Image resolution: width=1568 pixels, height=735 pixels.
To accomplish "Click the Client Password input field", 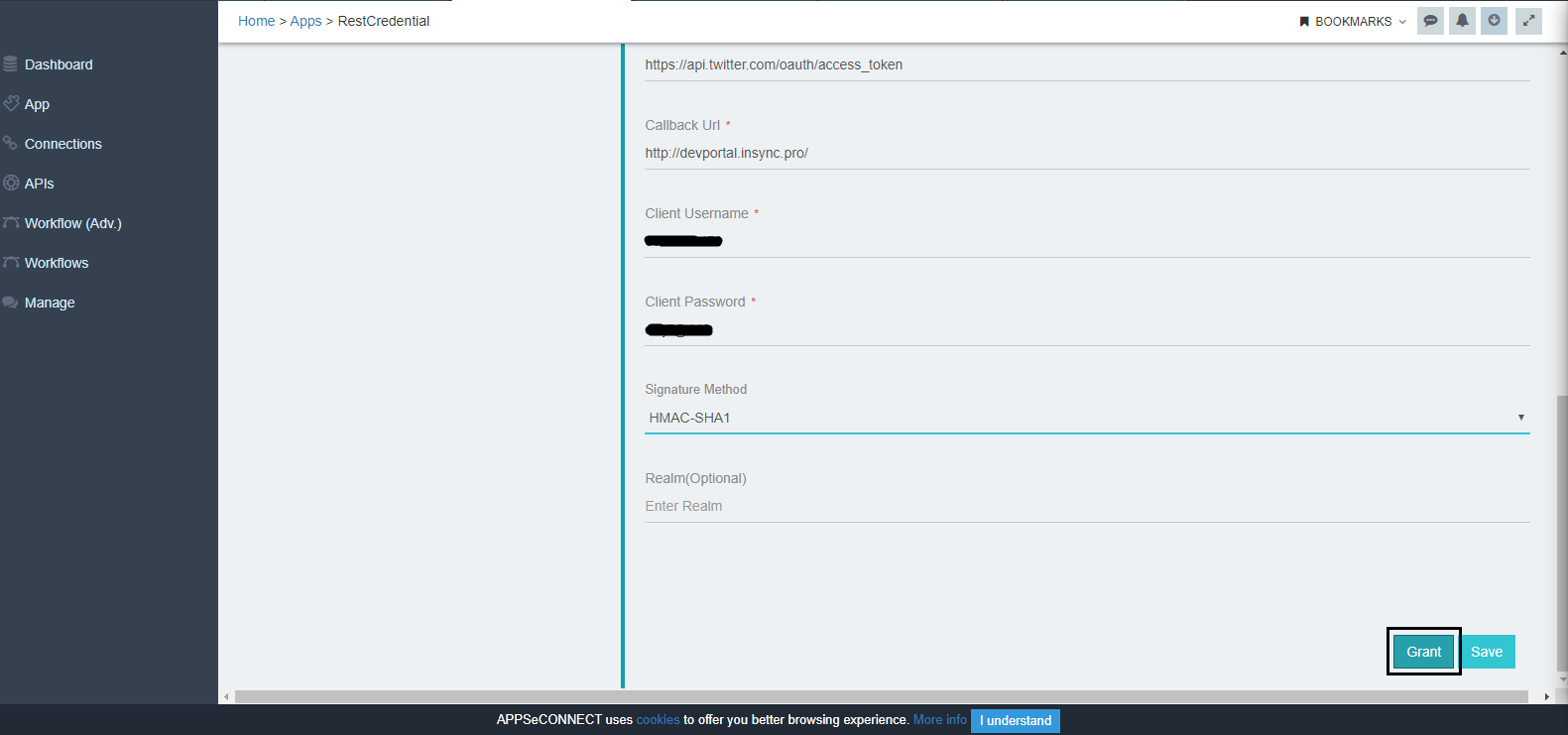I will [1087, 330].
